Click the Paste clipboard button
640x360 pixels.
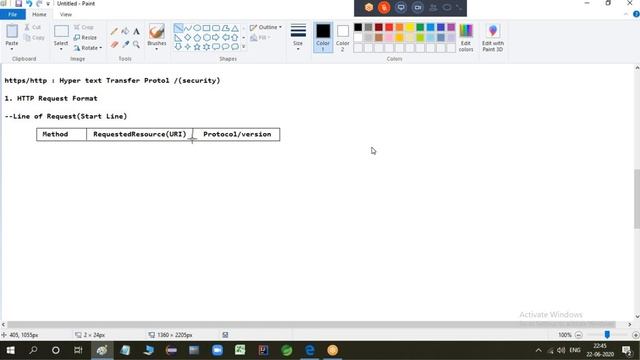(12, 31)
